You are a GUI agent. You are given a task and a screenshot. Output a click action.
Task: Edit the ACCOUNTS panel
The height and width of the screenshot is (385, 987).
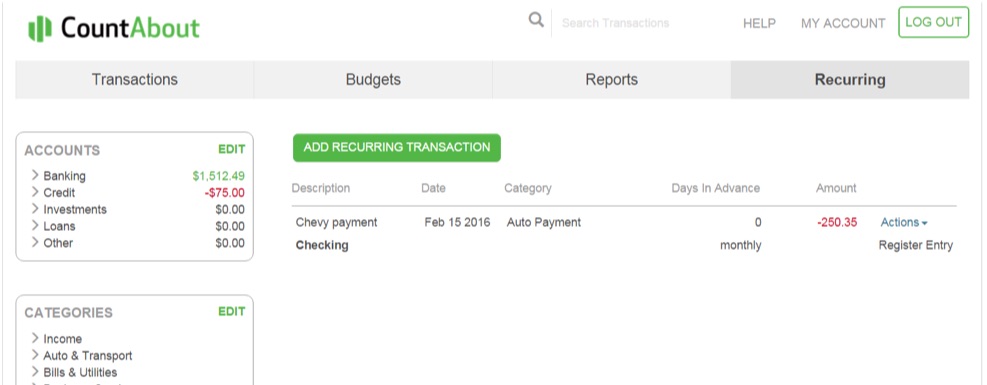[x=232, y=150]
